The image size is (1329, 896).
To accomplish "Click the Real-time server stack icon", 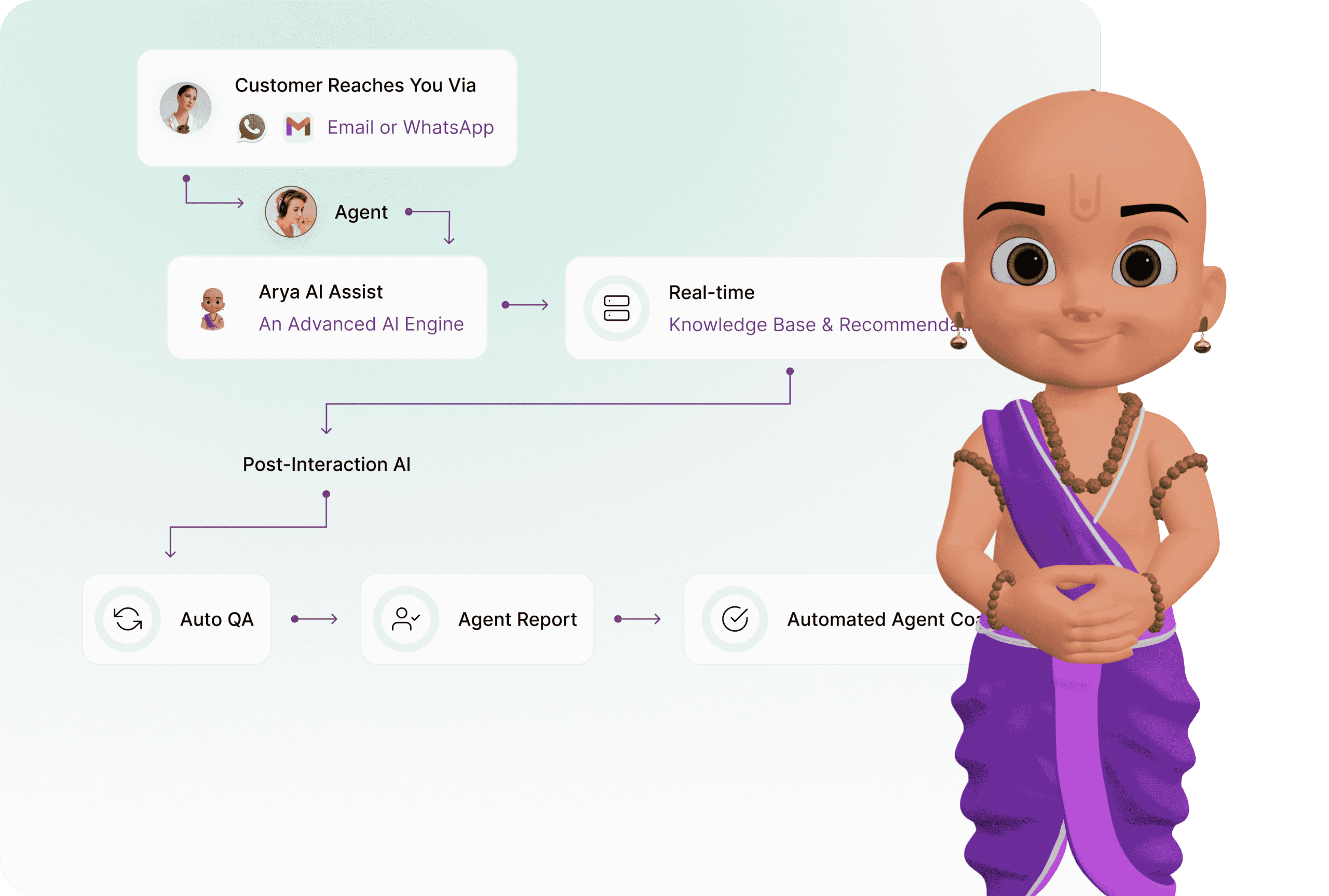I will click(x=617, y=308).
